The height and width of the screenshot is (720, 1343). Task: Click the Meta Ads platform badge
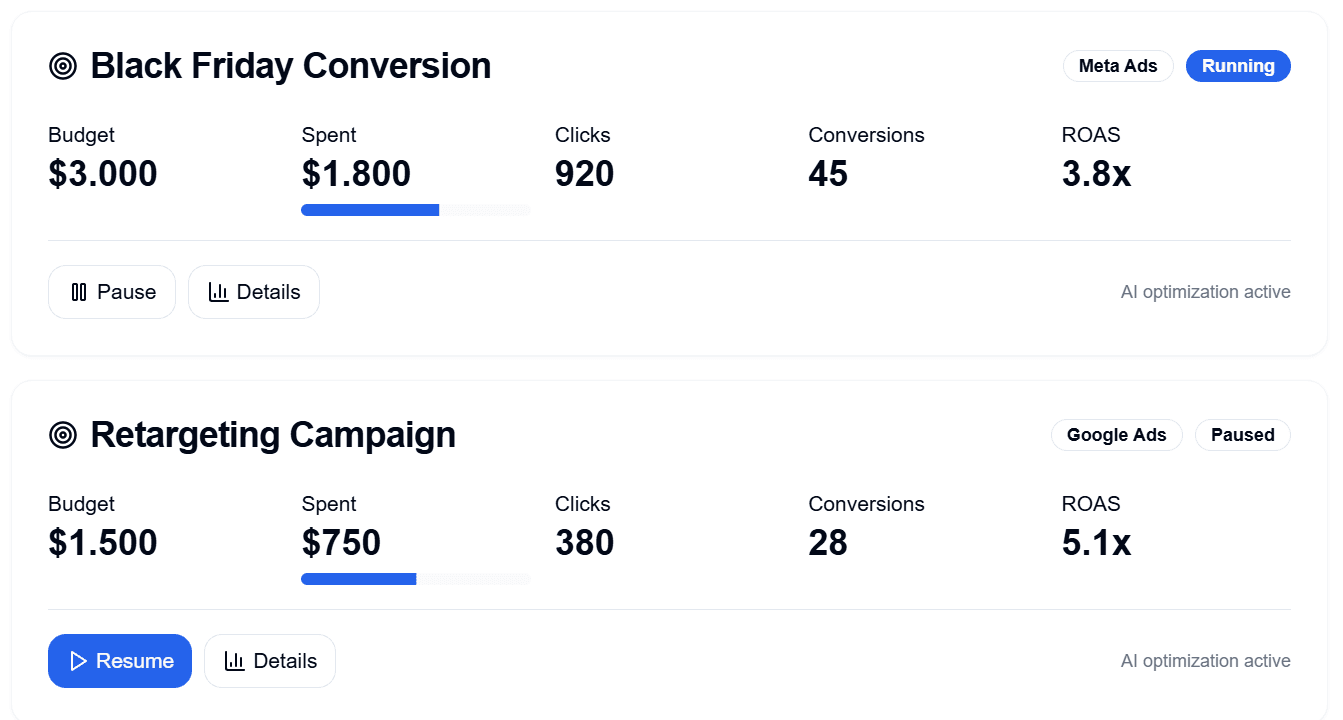[x=1117, y=67]
